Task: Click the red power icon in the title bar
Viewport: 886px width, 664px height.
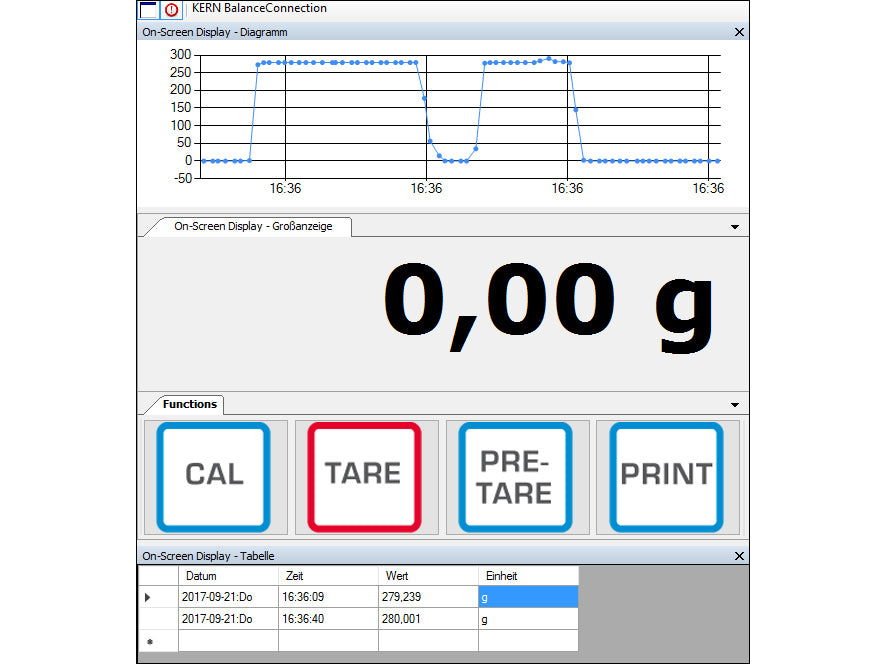Action: pos(170,9)
